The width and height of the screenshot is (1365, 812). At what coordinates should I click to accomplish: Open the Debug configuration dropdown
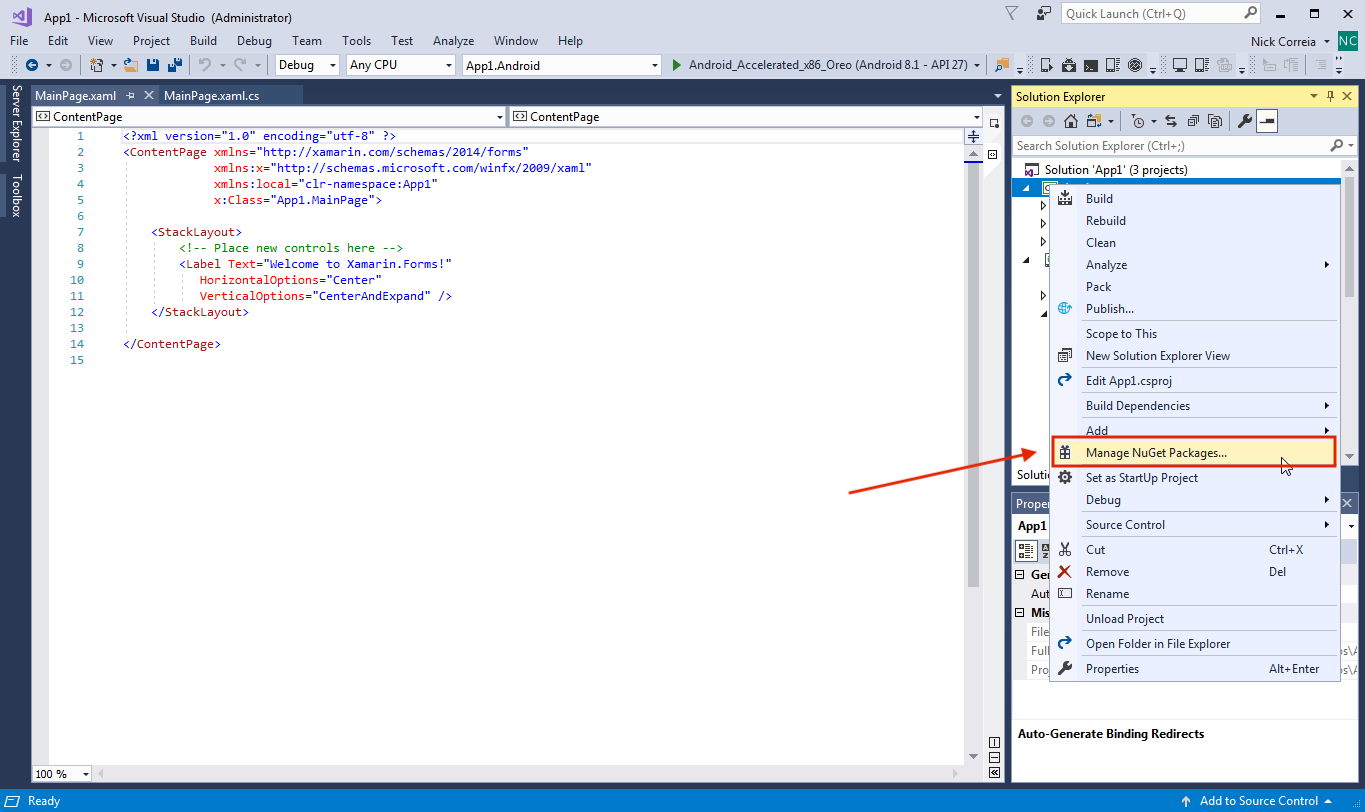(x=309, y=65)
